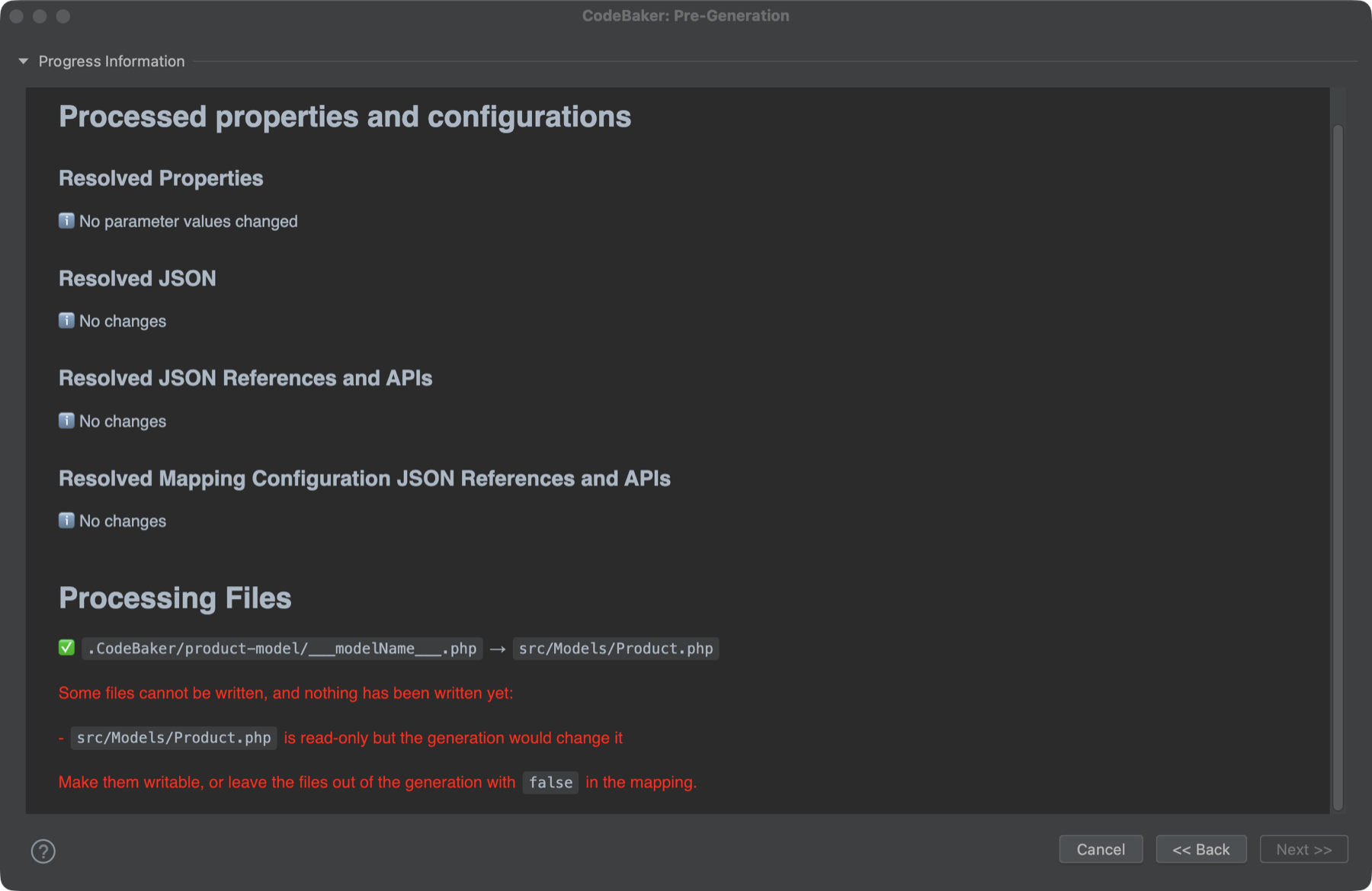This screenshot has width=1372, height=891.
Task: Click the Resolved Mapping Configuration JSON References heading
Action: [x=364, y=479]
